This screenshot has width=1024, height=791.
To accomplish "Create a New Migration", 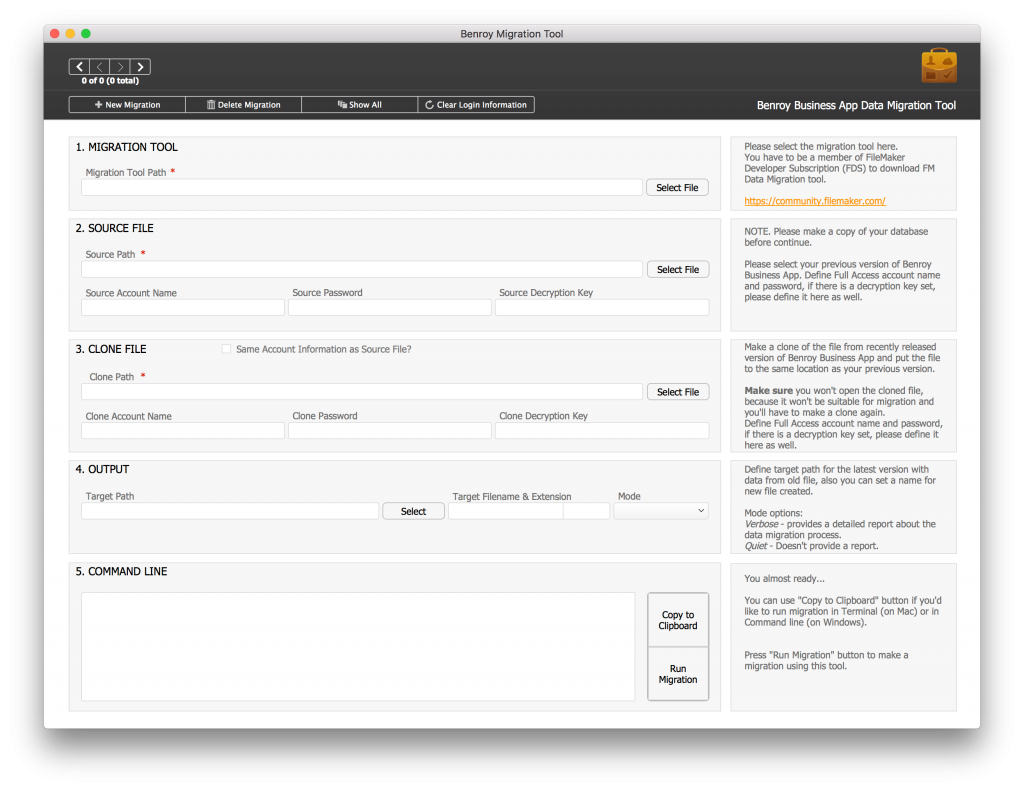I will coord(127,105).
